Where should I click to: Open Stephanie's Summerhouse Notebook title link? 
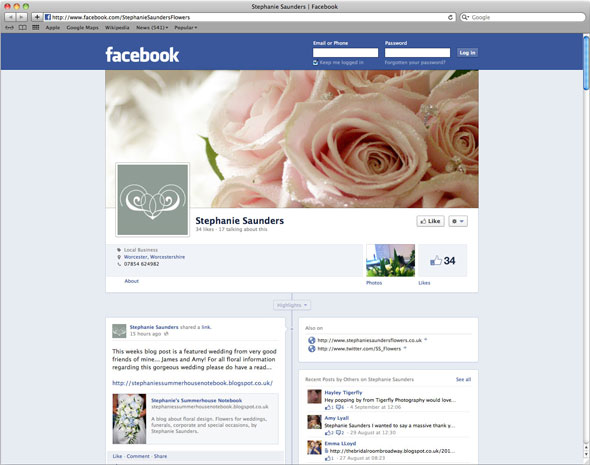tap(196, 400)
